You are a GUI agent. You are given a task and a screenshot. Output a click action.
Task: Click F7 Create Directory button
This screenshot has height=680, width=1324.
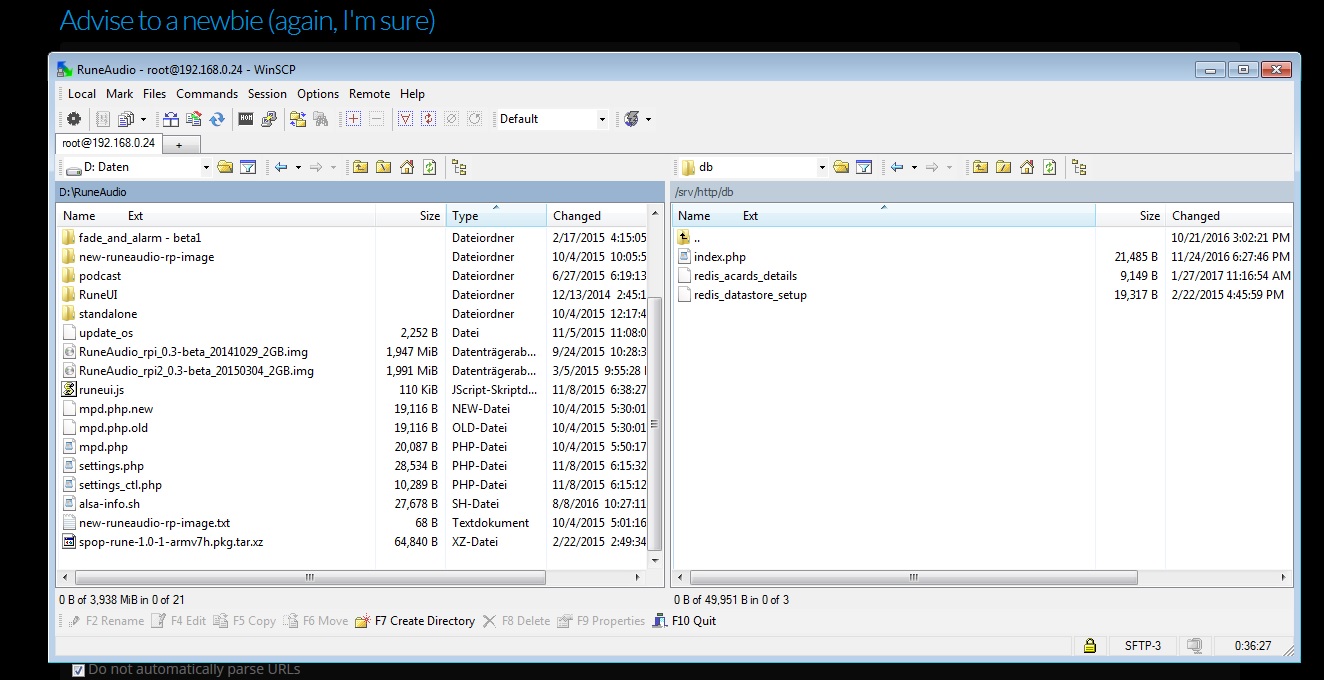[x=415, y=621]
